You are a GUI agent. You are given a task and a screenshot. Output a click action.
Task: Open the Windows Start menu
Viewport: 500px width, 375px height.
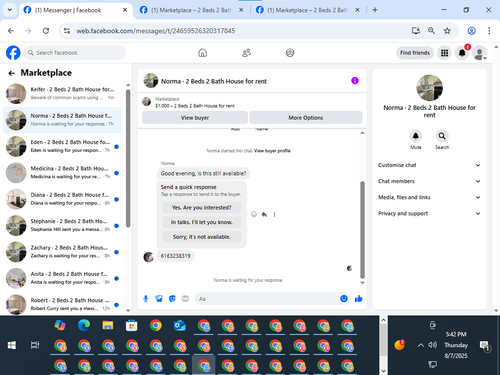tap(12, 345)
